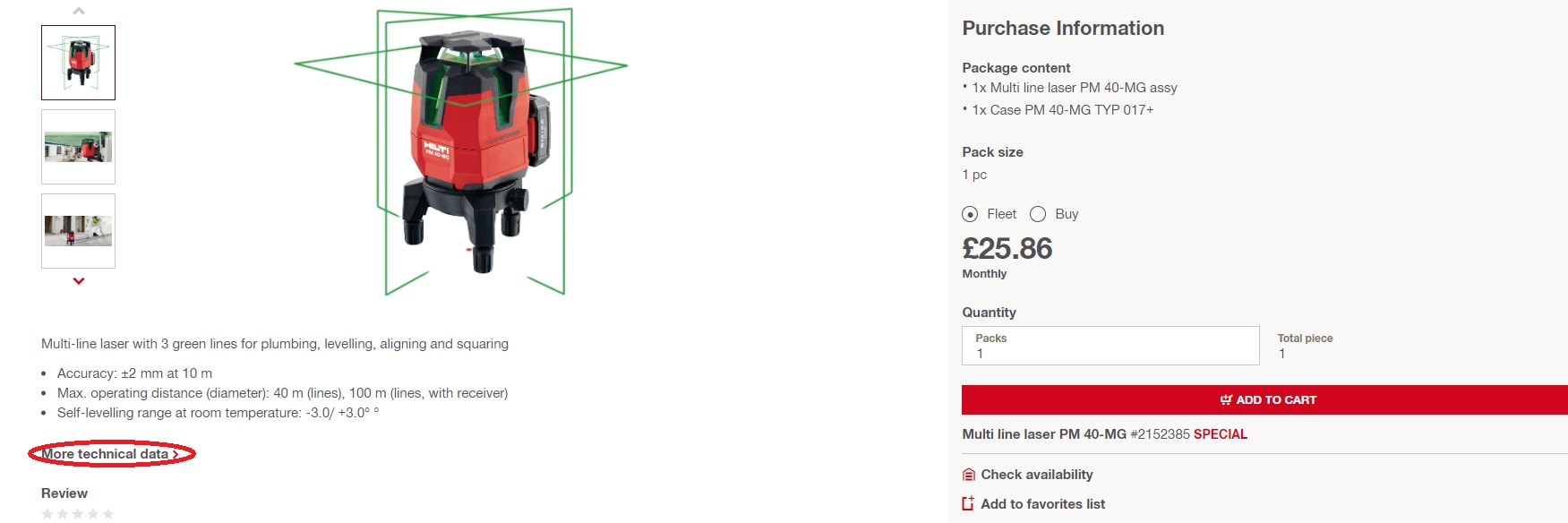This screenshot has height=523, width=1568.
Task: Select the store icon beside Check availability
Action: [968, 474]
